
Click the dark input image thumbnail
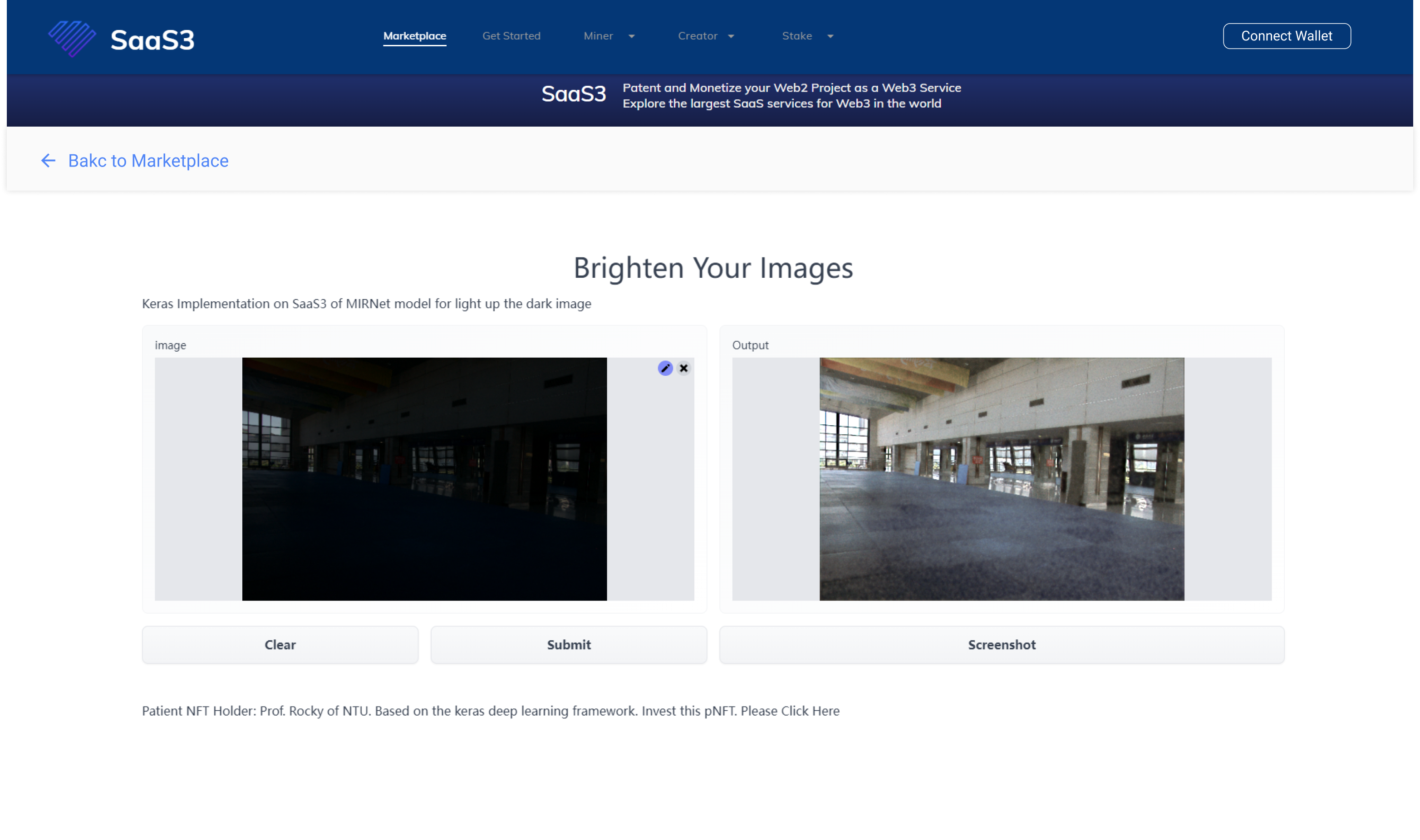click(x=424, y=478)
